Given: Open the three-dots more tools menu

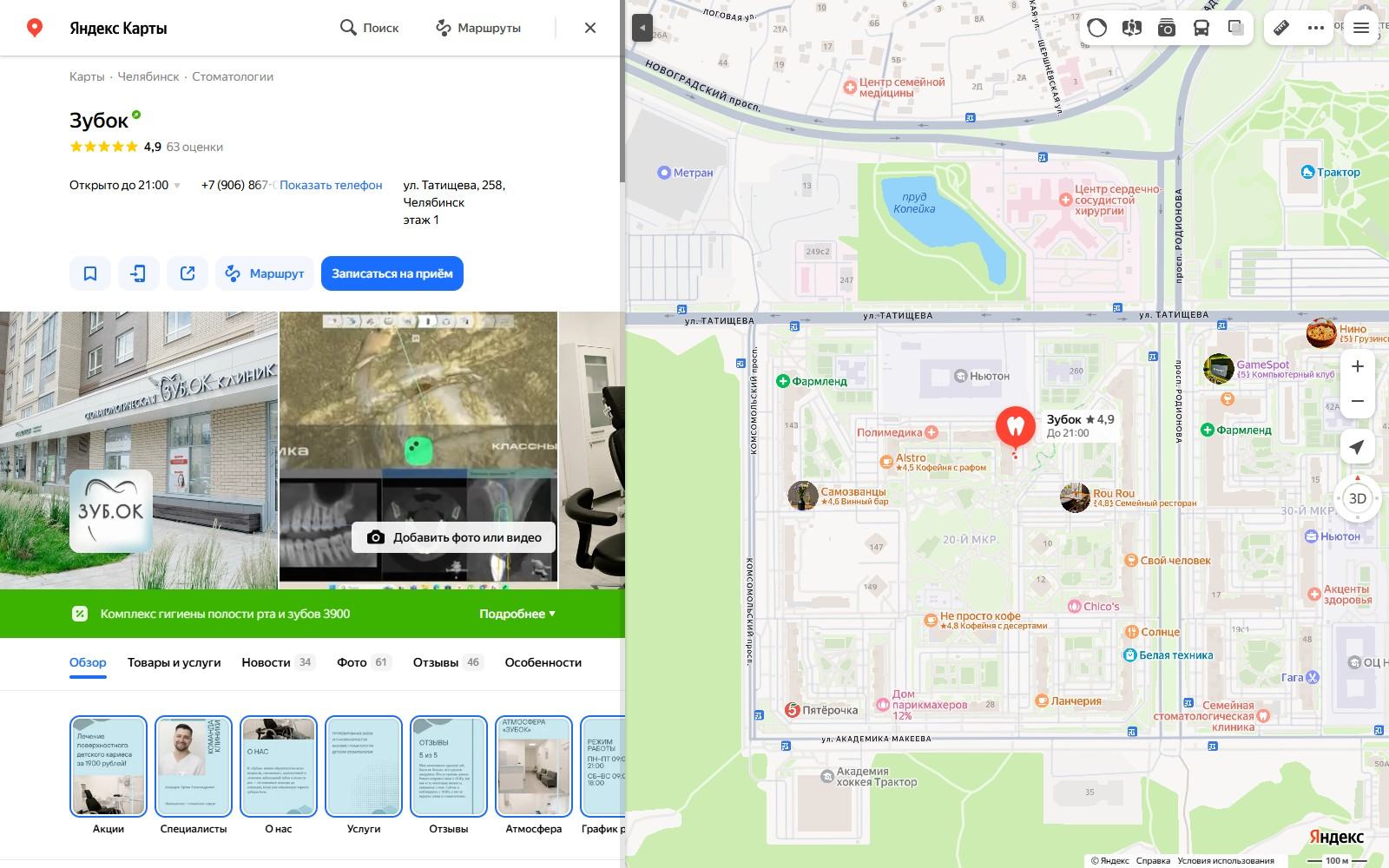Looking at the screenshot, I should point(1316,28).
